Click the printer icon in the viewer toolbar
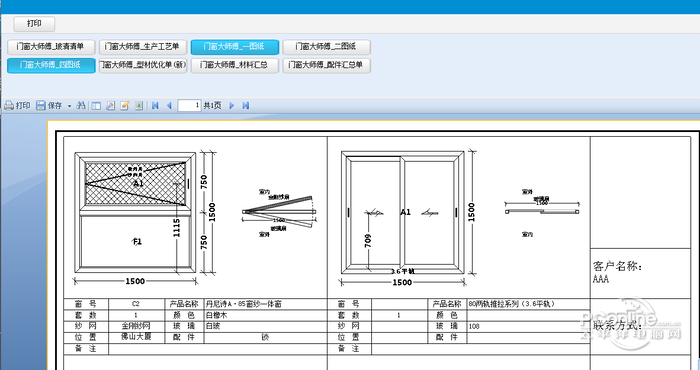This screenshot has width=700, height=370. [x=9, y=106]
